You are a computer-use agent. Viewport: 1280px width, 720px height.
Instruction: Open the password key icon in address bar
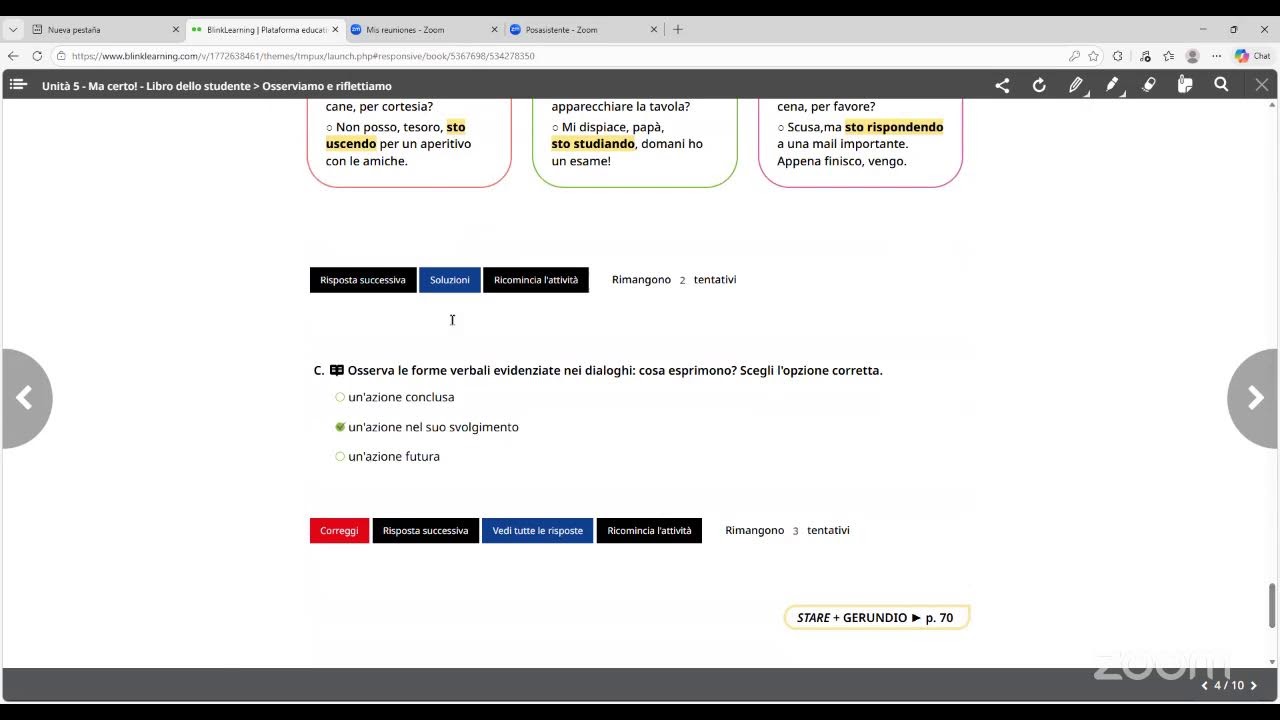pos(1074,56)
